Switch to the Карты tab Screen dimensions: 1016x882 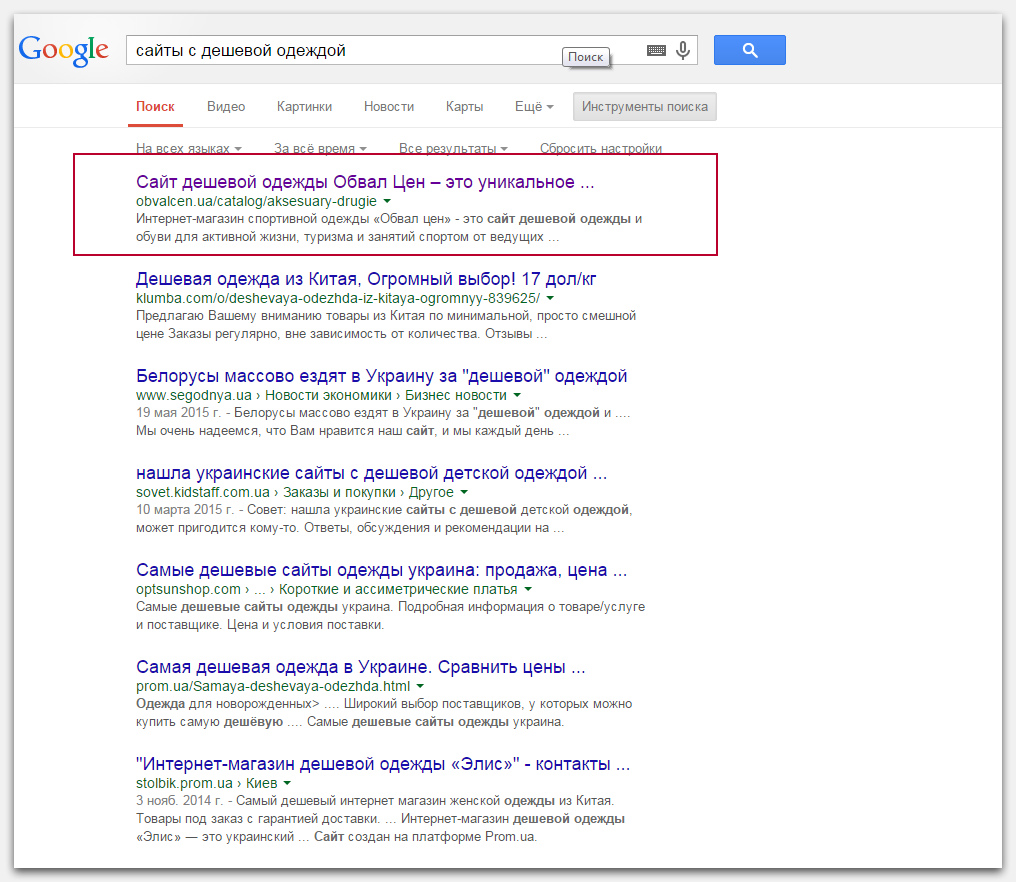point(465,106)
